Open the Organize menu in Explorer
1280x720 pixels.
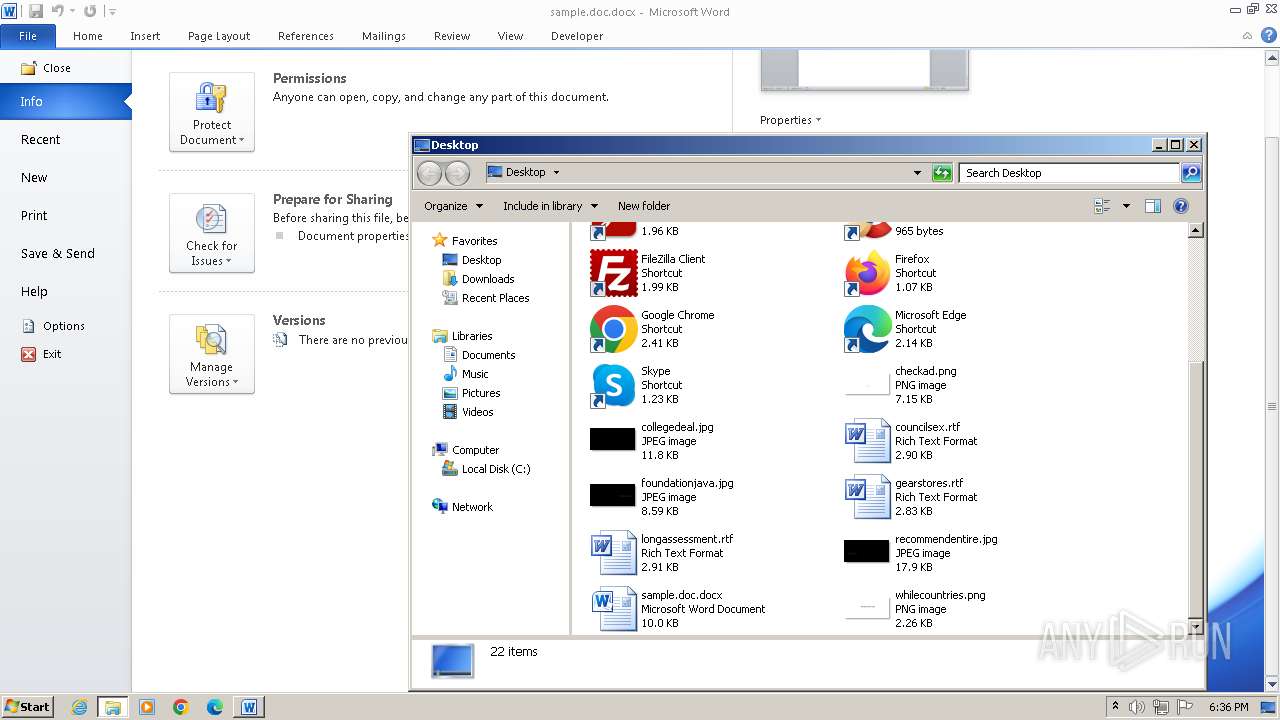click(x=453, y=206)
